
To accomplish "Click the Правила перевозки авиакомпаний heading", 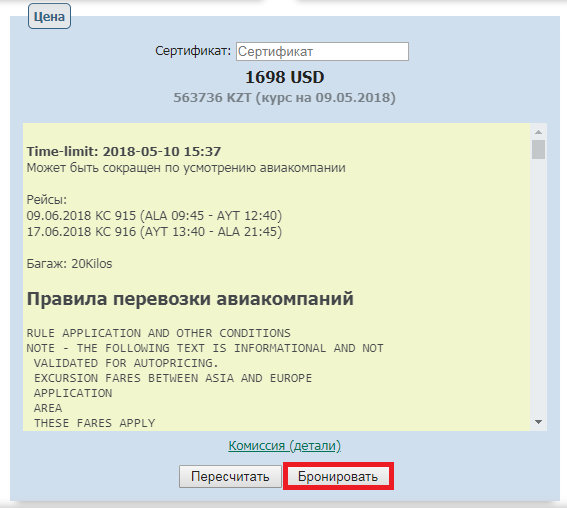I will click(190, 299).
